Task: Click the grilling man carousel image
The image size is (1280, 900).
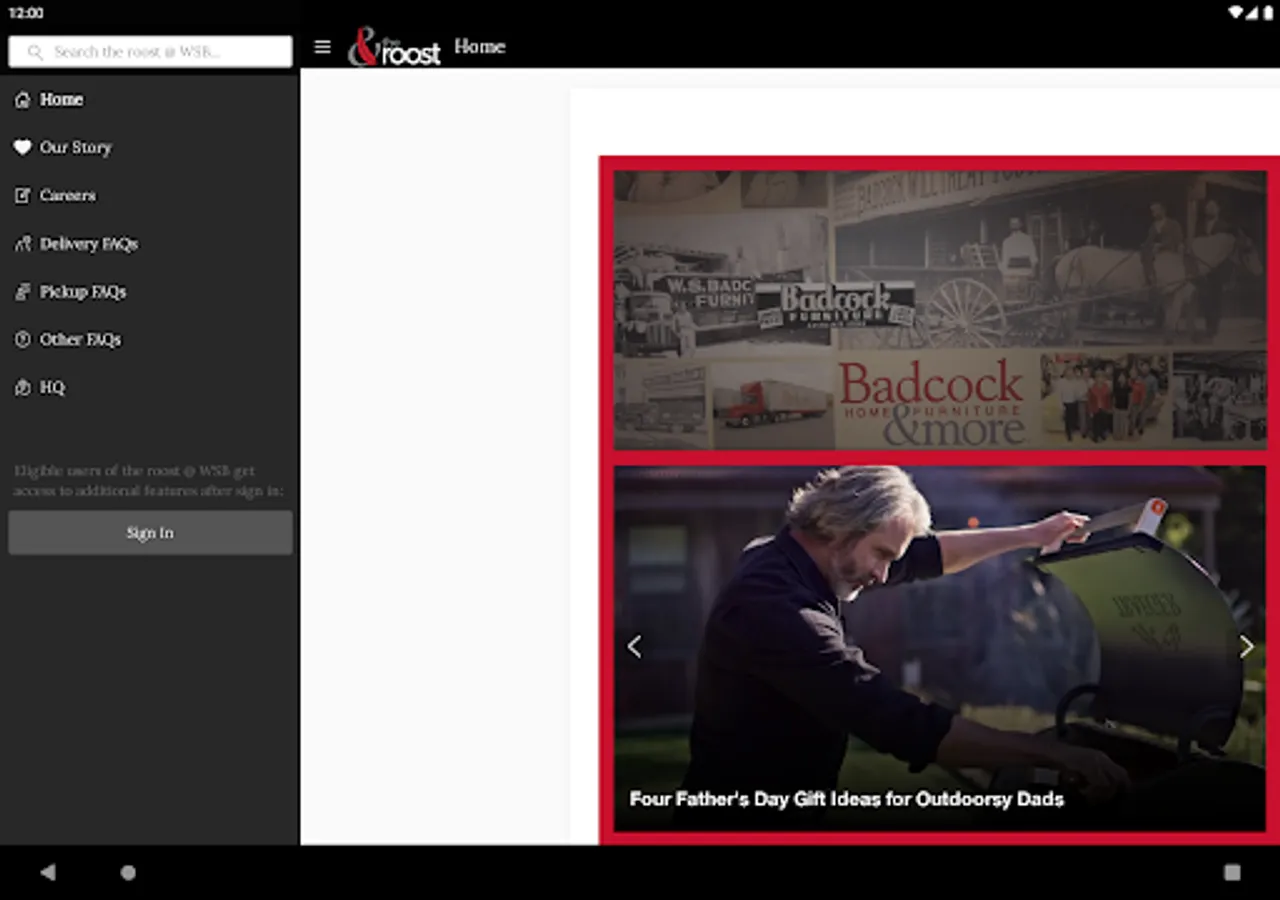Action: pos(940,648)
